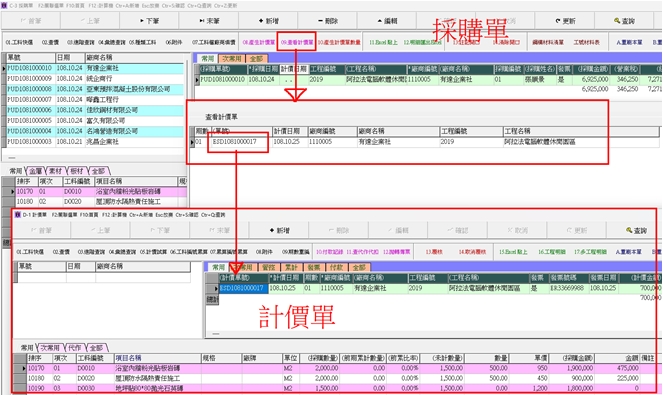This screenshot has height=395, width=663.
Task: Switch to 全部 tab in 採購單 header grid
Action: click(256, 58)
